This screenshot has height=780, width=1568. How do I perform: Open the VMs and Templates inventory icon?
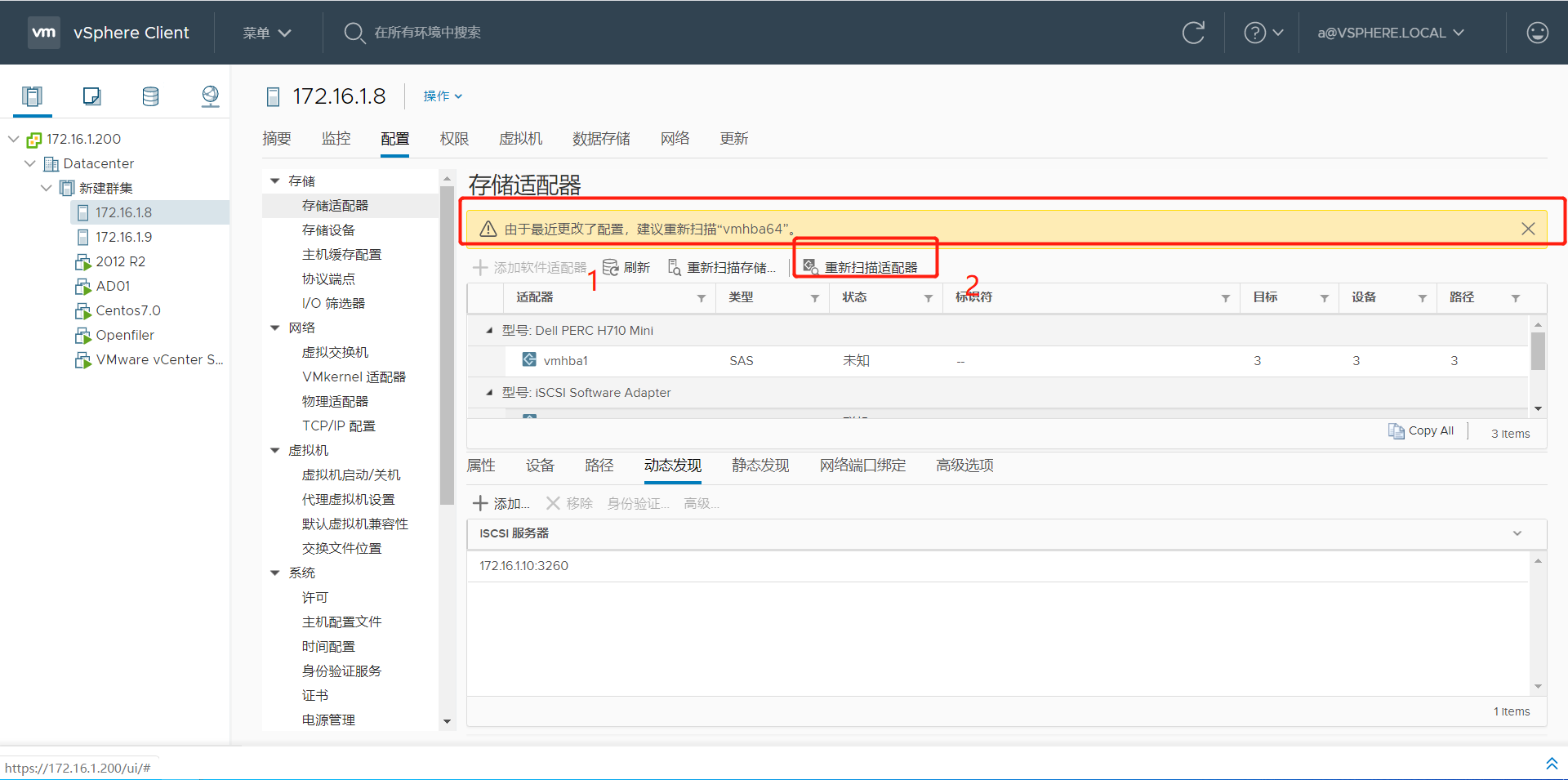point(91,96)
